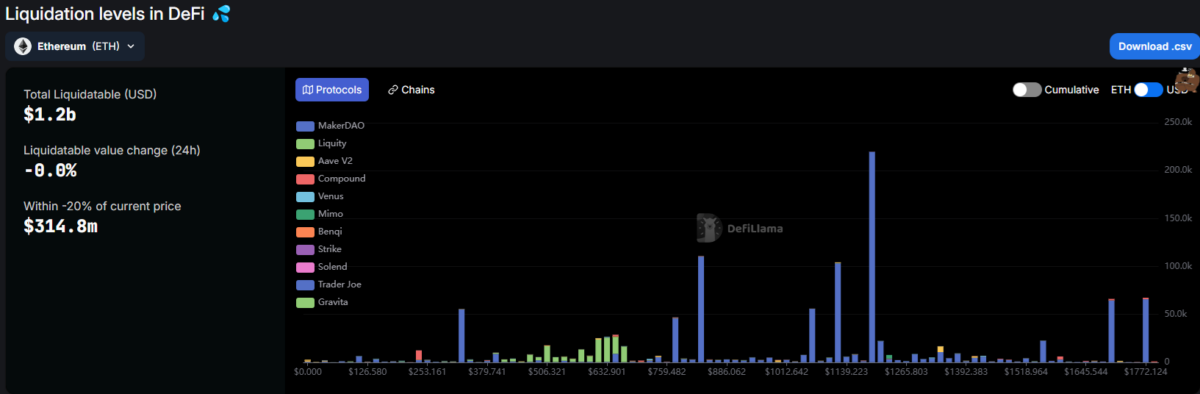This screenshot has width=1200, height=394.
Task: Click the $1139.223 x-axis label
Action: 845,371
